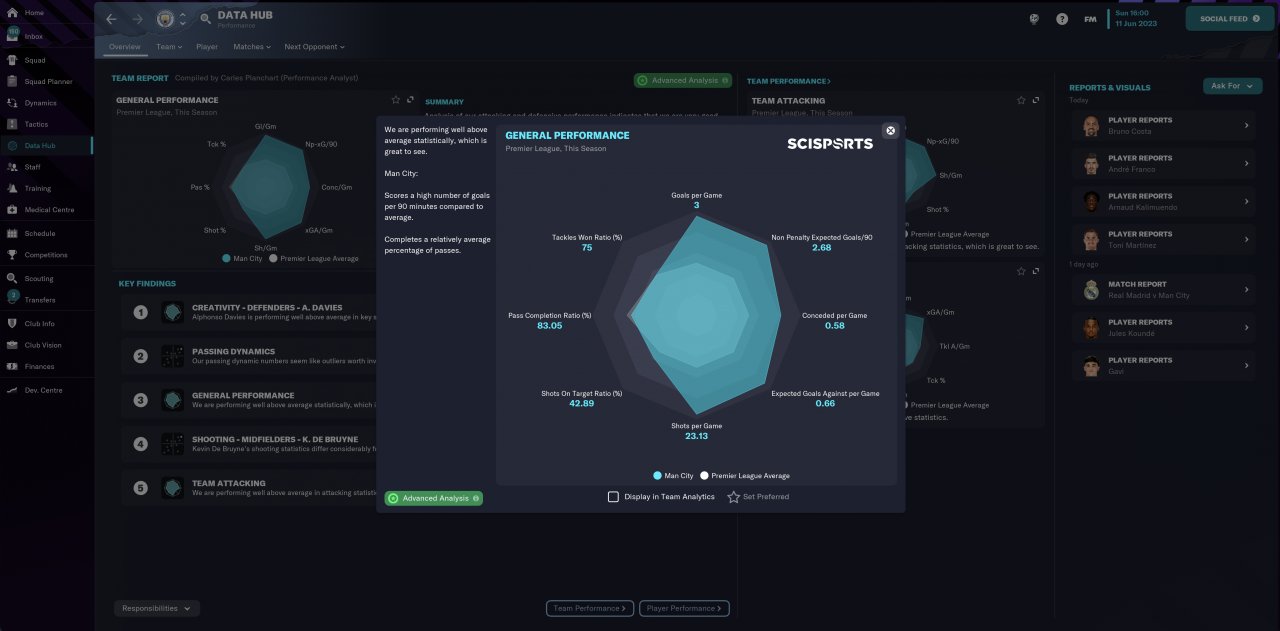Open Home from the sidebar

46,12
